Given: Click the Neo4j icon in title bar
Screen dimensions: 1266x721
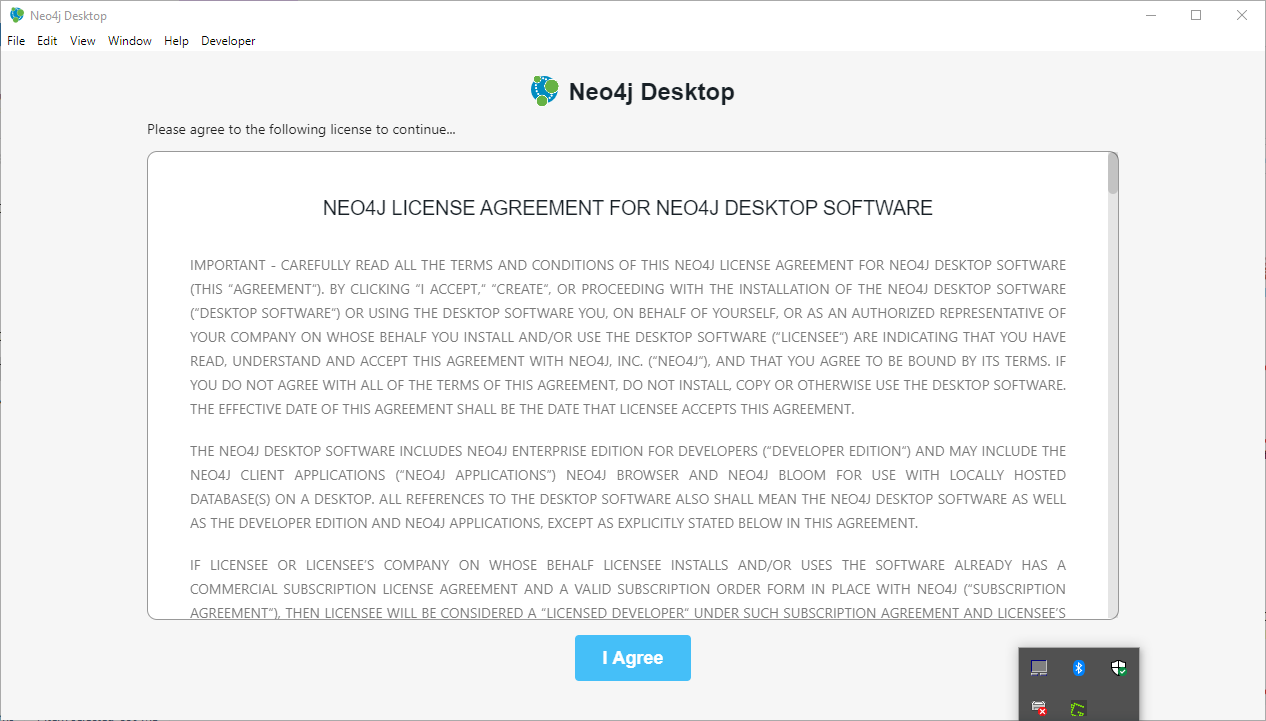Looking at the screenshot, I should [17, 15].
